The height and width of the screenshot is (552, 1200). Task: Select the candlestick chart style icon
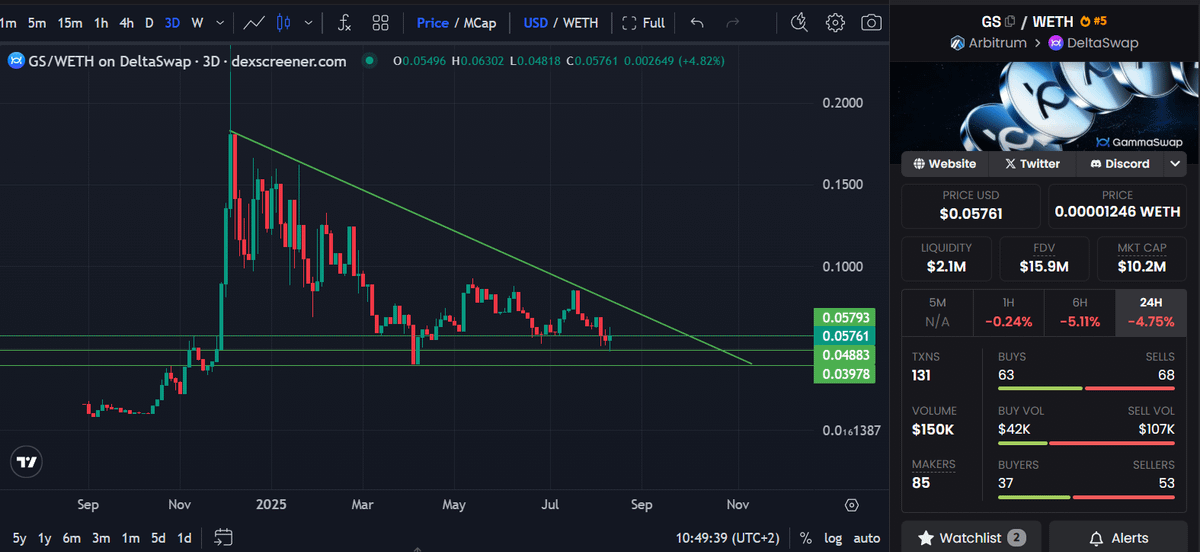tap(282, 22)
